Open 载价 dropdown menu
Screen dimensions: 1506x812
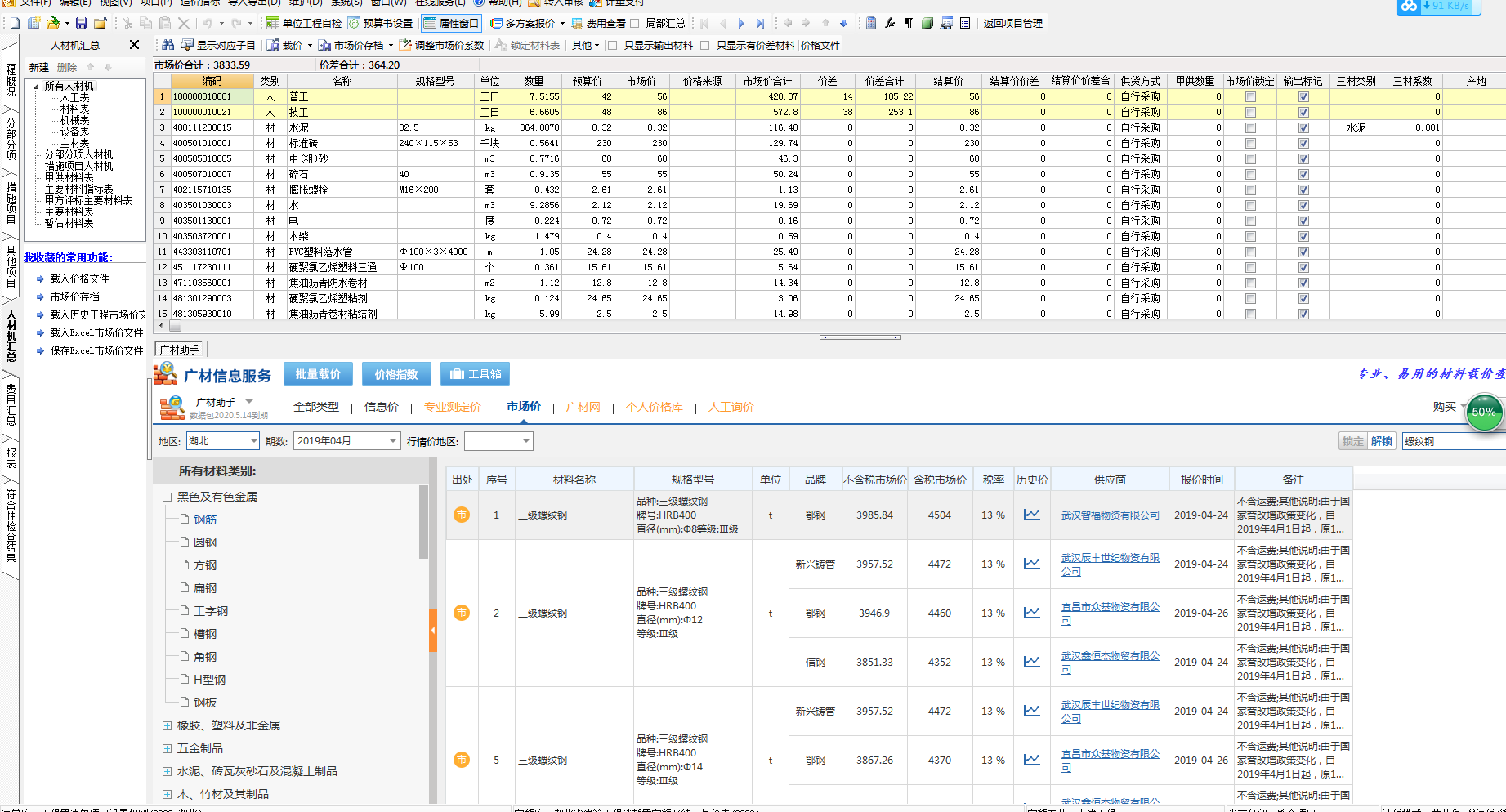(311, 46)
